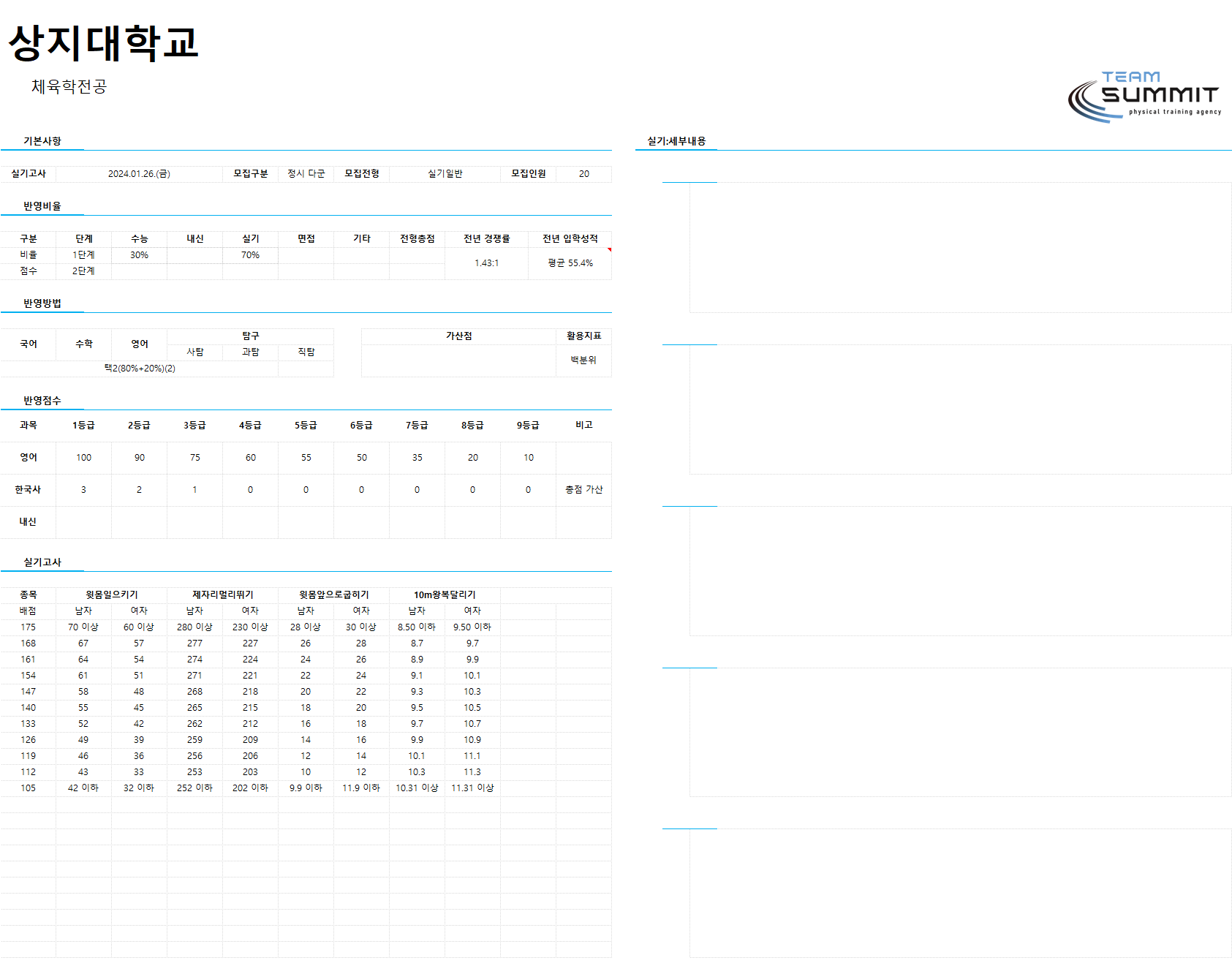Image resolution: width=1232 pixels, height=974 pixels.
Task: Click the 기타 column header
Action: [362, 239]
